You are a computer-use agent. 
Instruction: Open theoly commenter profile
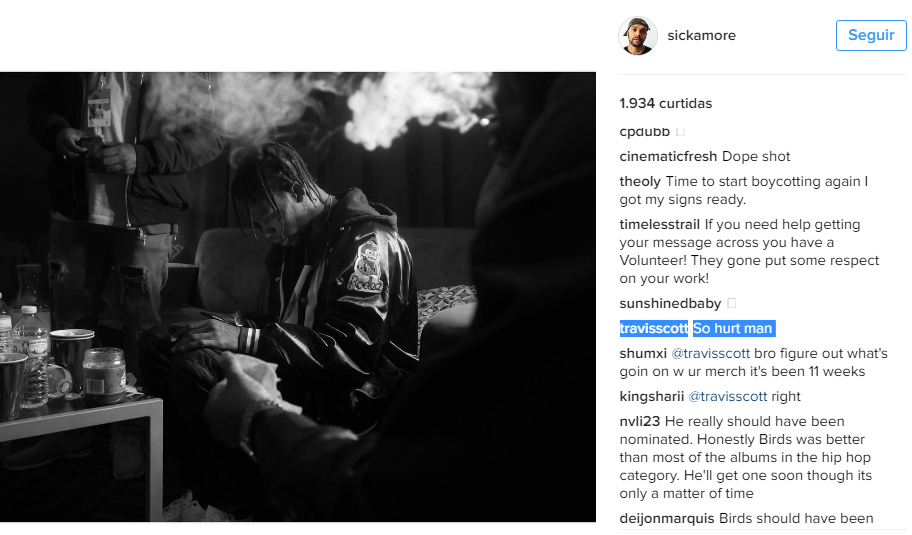point(640,181)
